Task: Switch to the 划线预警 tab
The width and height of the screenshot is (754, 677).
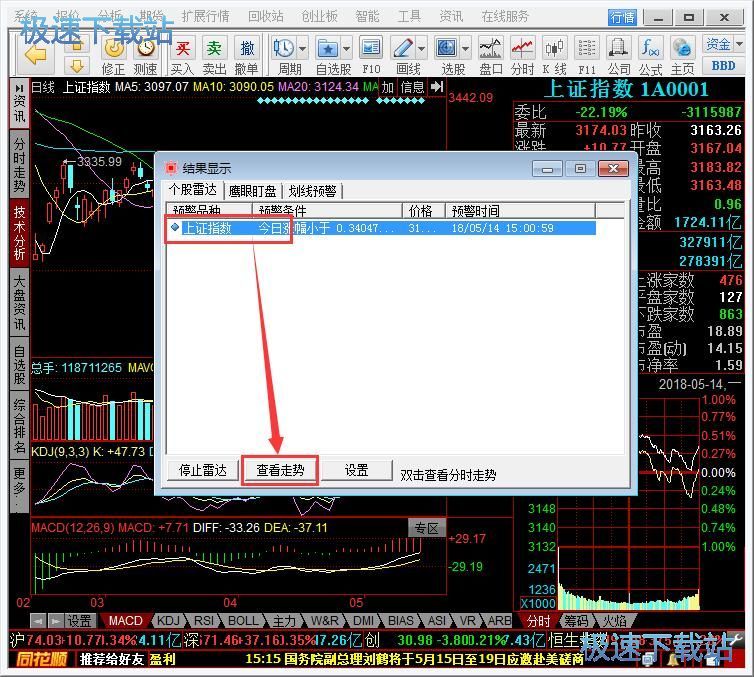Action: [x=313, y=191]
